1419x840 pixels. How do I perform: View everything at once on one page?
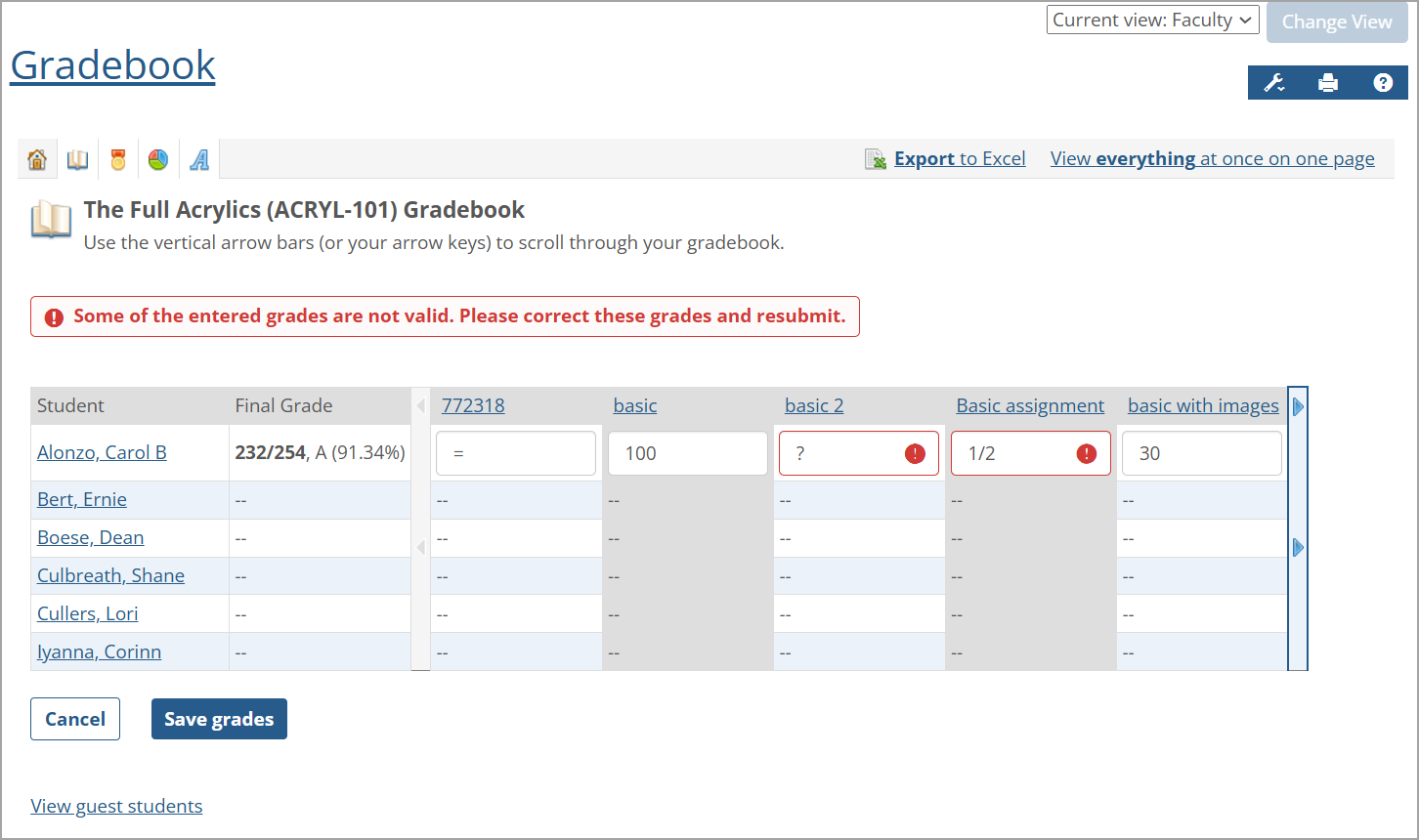tap(1213, 159)
